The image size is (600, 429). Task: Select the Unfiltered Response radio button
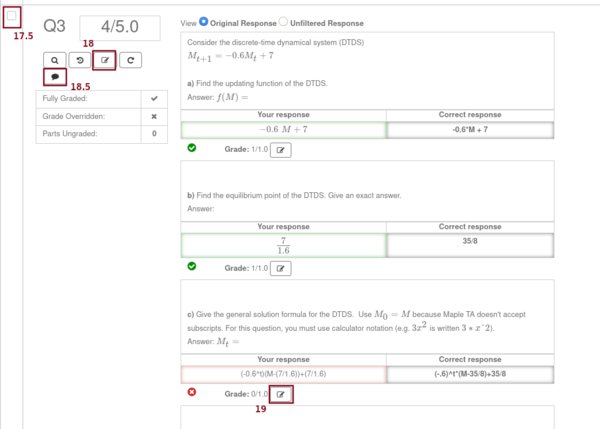point(282,22)
